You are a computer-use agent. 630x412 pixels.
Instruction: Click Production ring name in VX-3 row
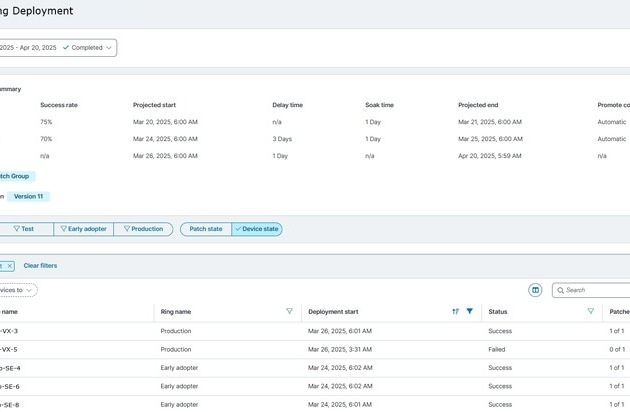[176, 331]
